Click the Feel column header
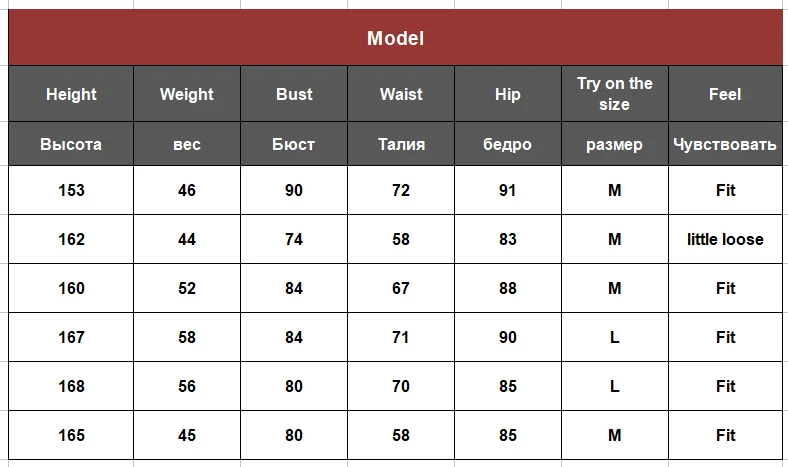This screenshot has width=788, height=467. [726, 94]
